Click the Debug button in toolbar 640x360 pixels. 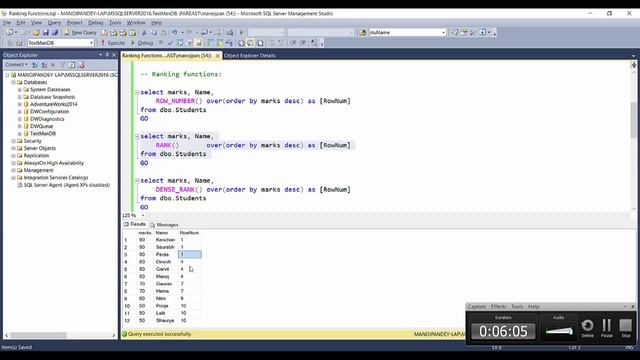tap(142, 43)
